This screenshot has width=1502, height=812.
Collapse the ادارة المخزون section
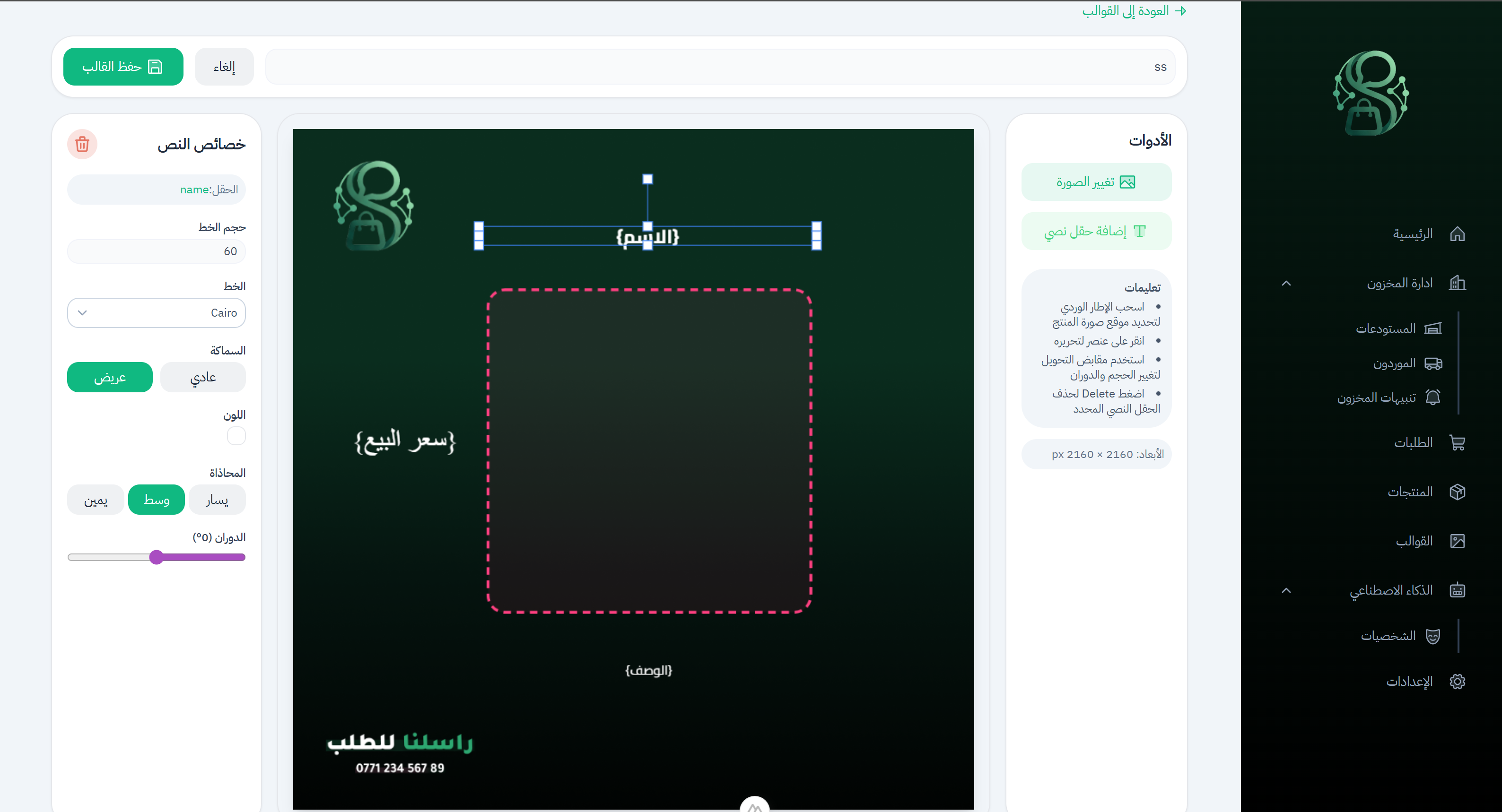1286,283
